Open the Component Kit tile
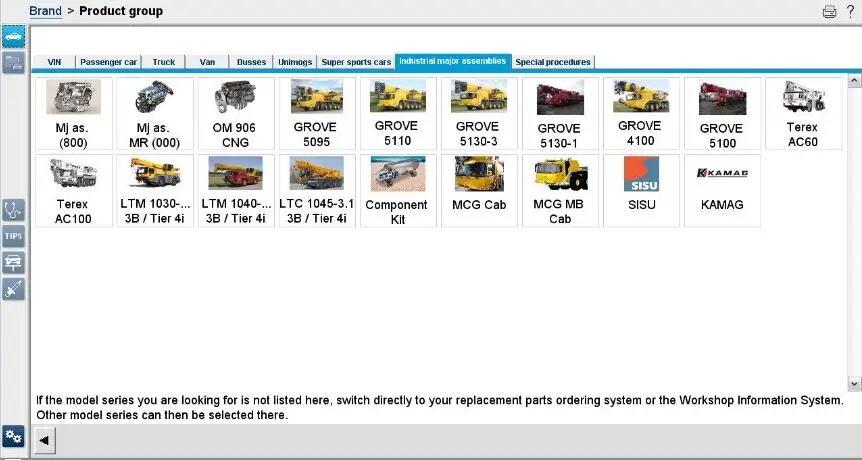The image size is (862, 460). 398,191
